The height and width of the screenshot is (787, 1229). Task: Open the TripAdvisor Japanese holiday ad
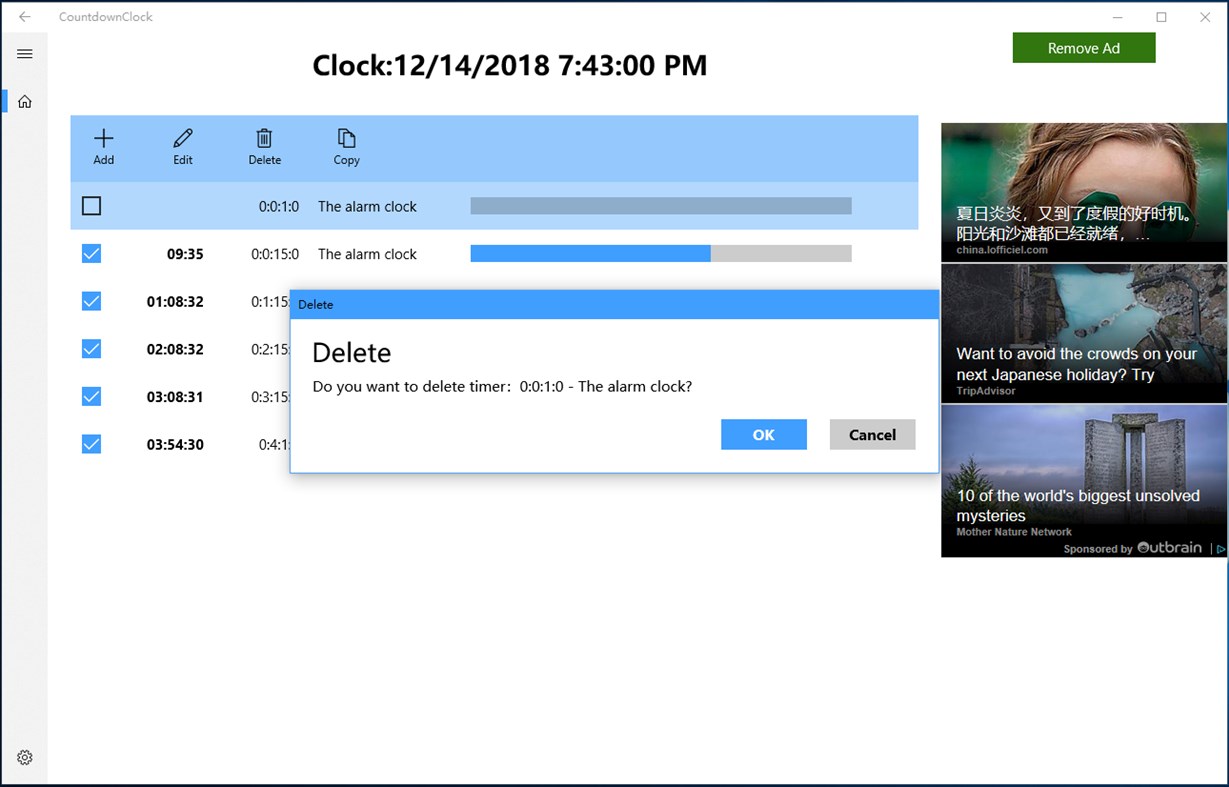pos(1083,333)
